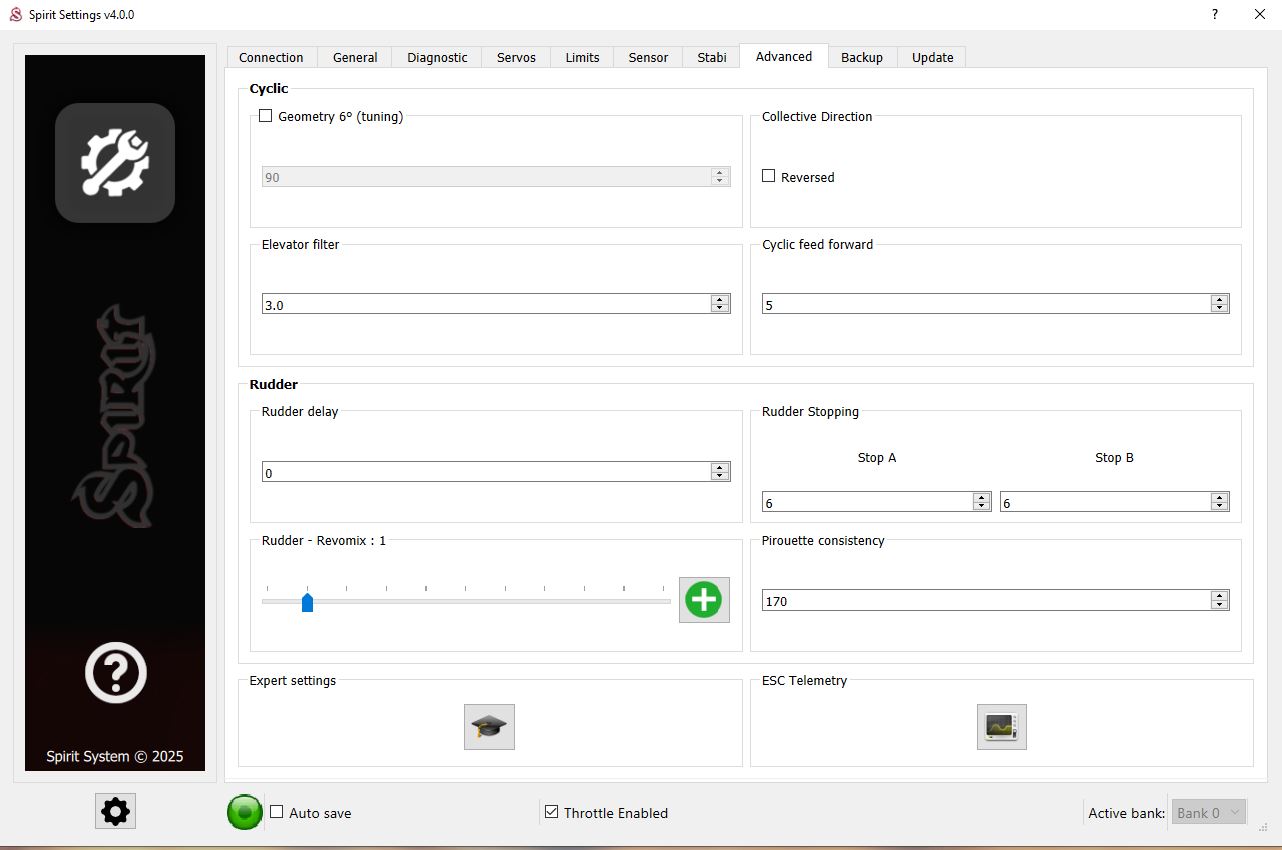The height and width of the screenshot is (850, 1282).
Task: Open help question mark icon in sidebar
Action: [x=116, y=673]
